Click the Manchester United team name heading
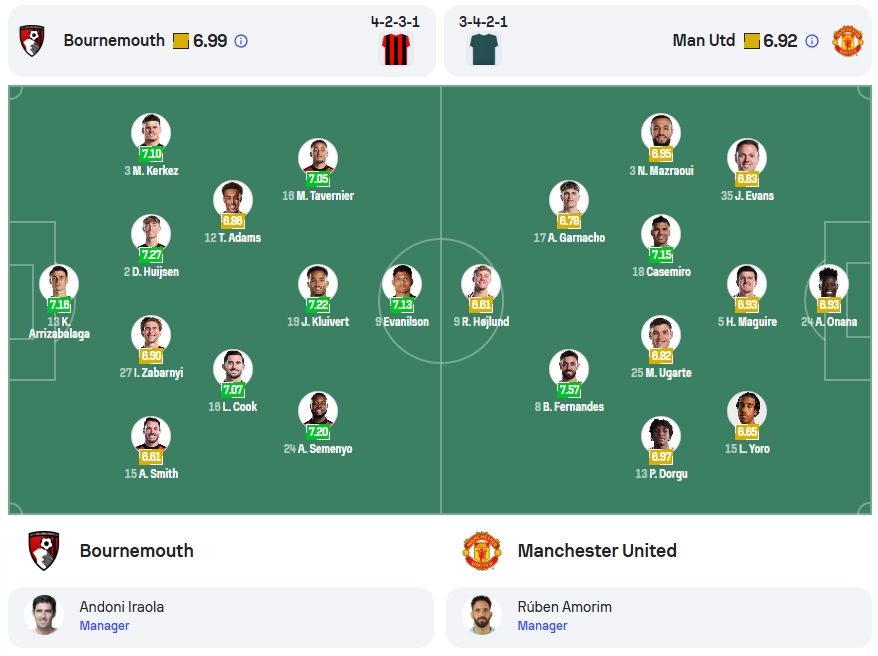Viewport: 878px width, 656px height. tap(597, 551)
